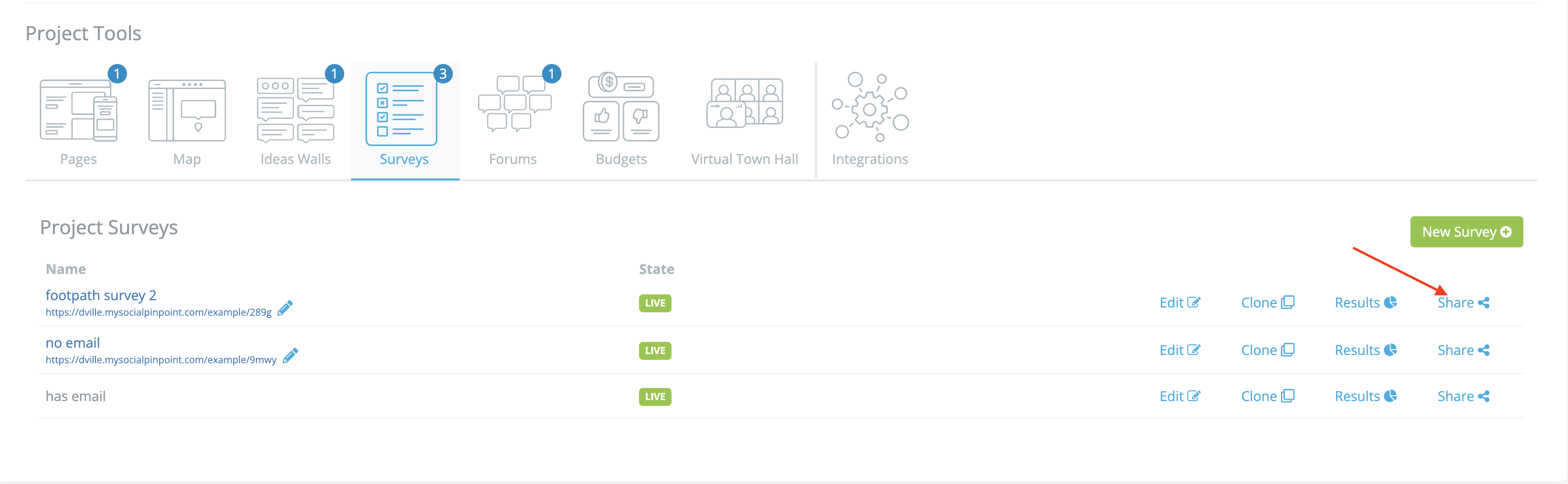
Task: Open the 289g survey URL link
Action: tap(158, 312)
